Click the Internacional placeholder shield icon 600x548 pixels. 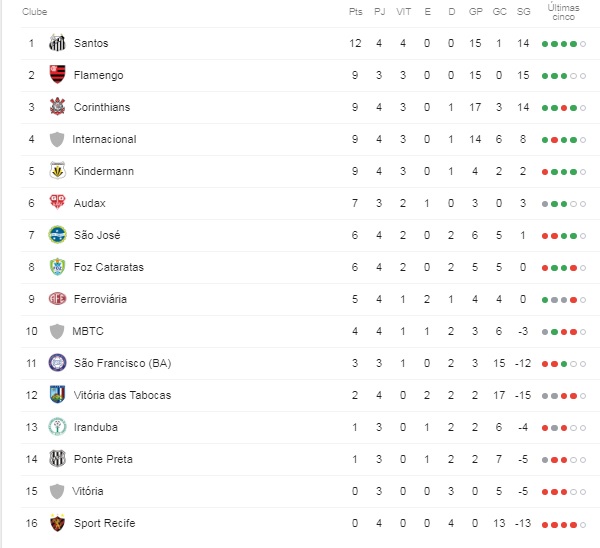[57, 139]
